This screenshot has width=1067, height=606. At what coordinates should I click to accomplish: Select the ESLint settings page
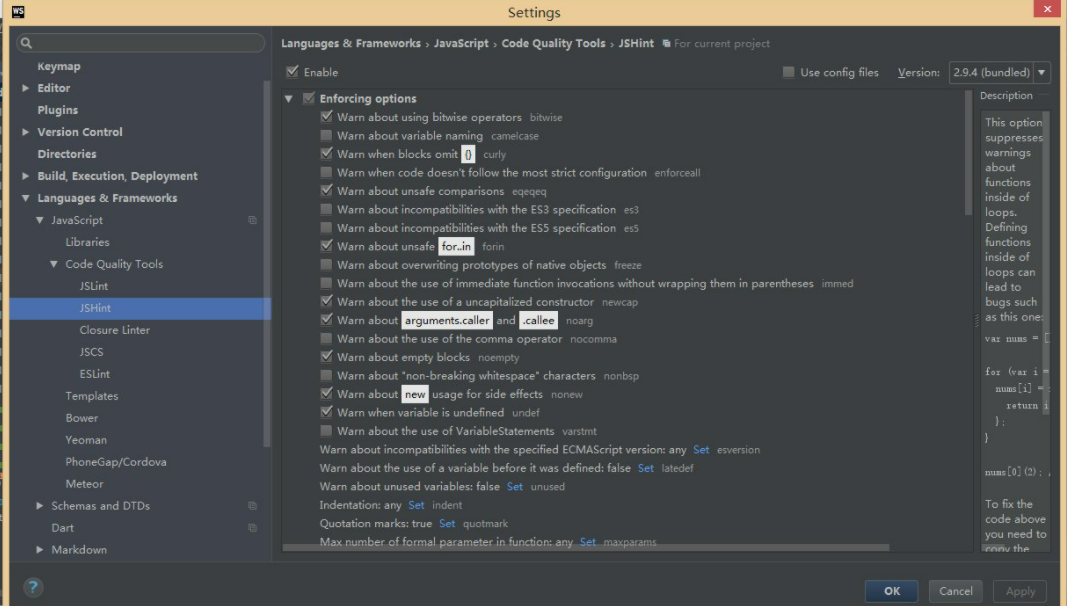[95, 374]
